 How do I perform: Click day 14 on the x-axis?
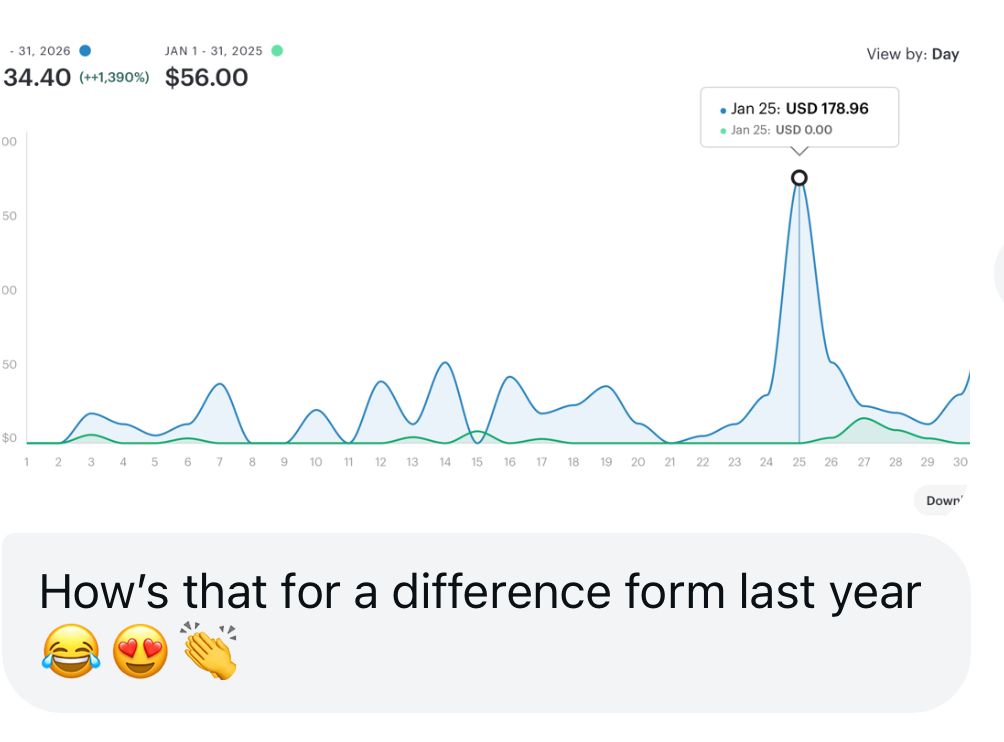tap(444, 462)
